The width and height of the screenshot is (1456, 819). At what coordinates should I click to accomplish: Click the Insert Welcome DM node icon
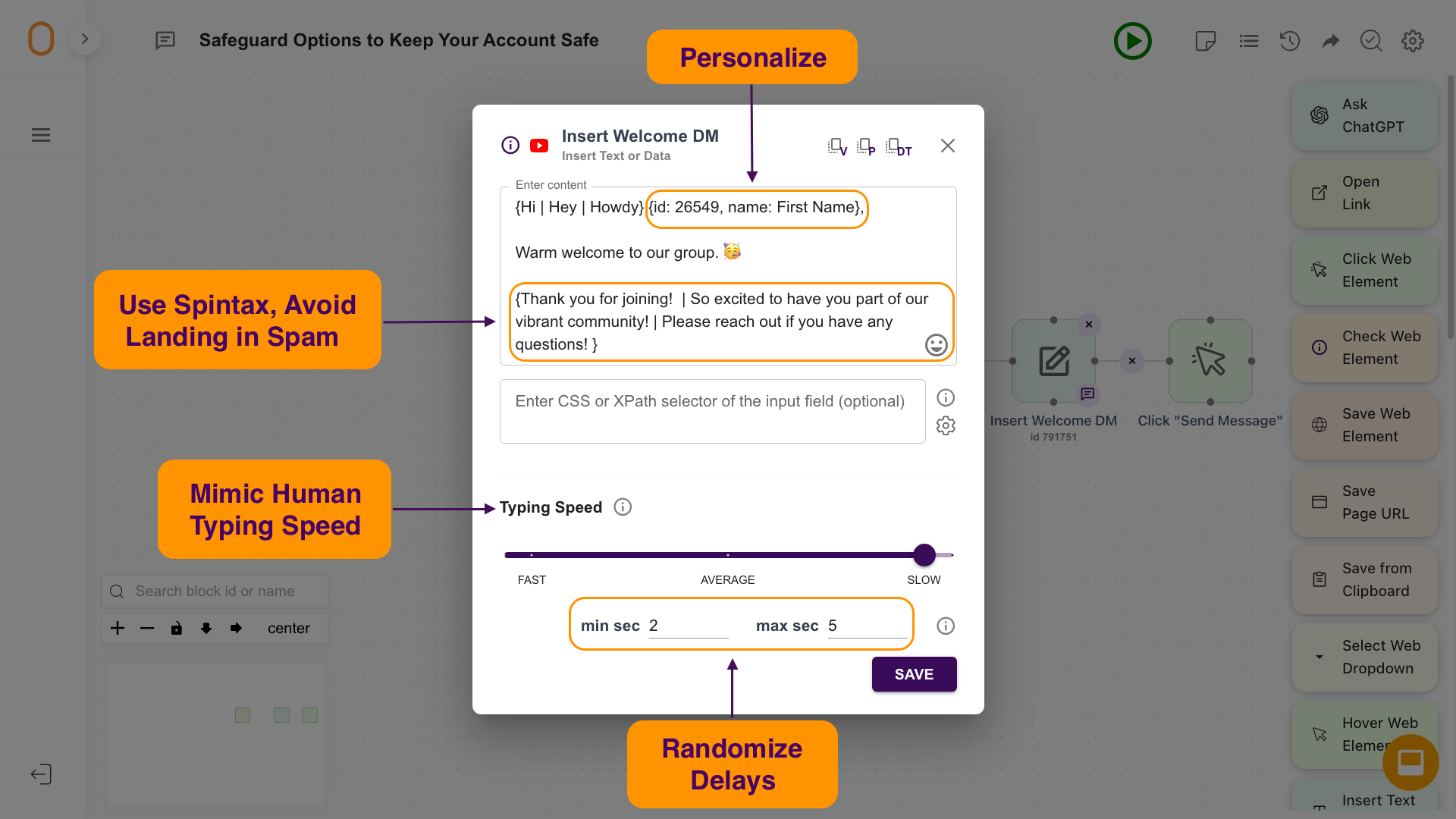point(1053,360)
